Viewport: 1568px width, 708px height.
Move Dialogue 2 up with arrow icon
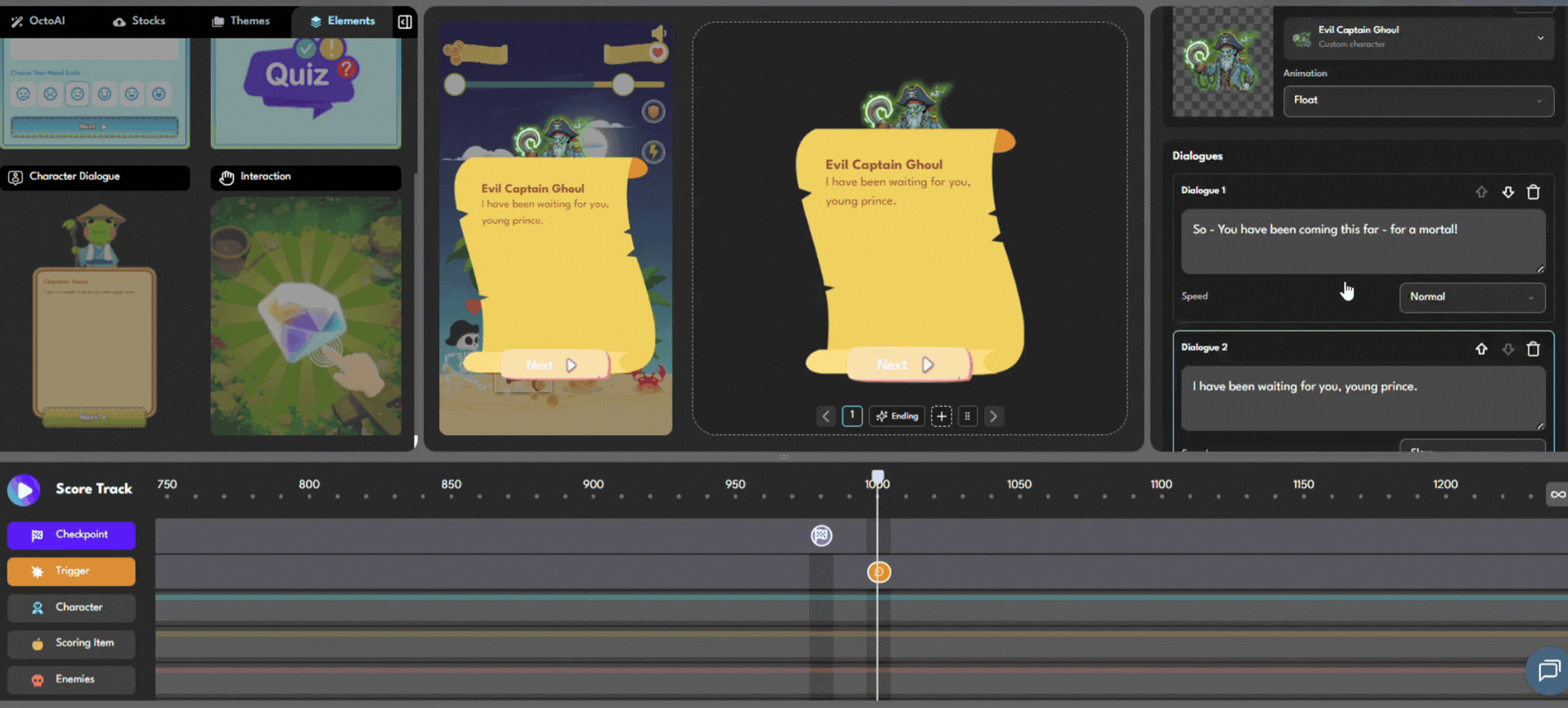1481,349
